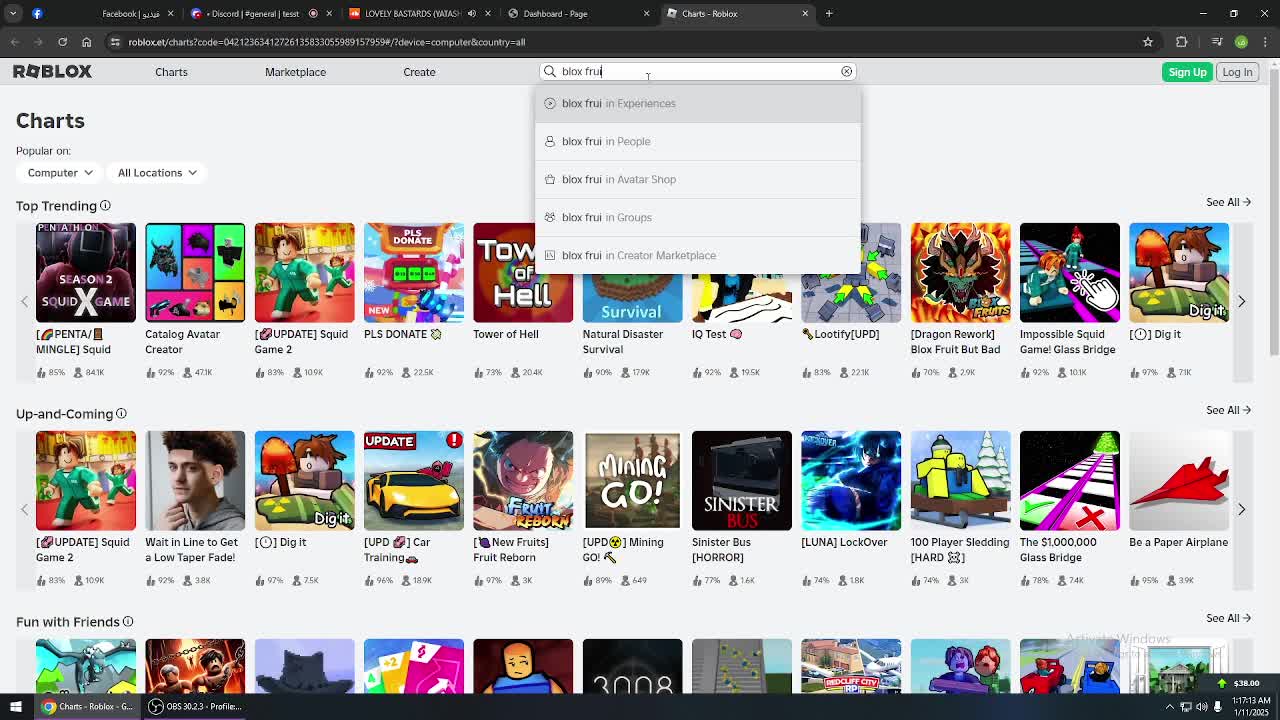The image size is (1280, 720).
Task: Open the Mining GO! game thumbnail
Action: (632, 481)
